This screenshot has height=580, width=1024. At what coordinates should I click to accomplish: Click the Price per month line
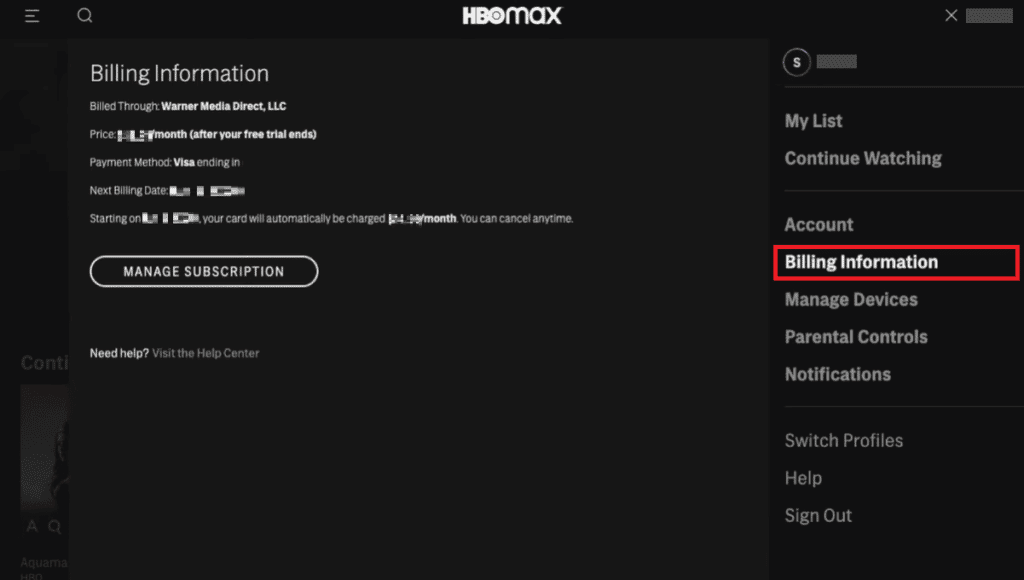pos(203,135)
